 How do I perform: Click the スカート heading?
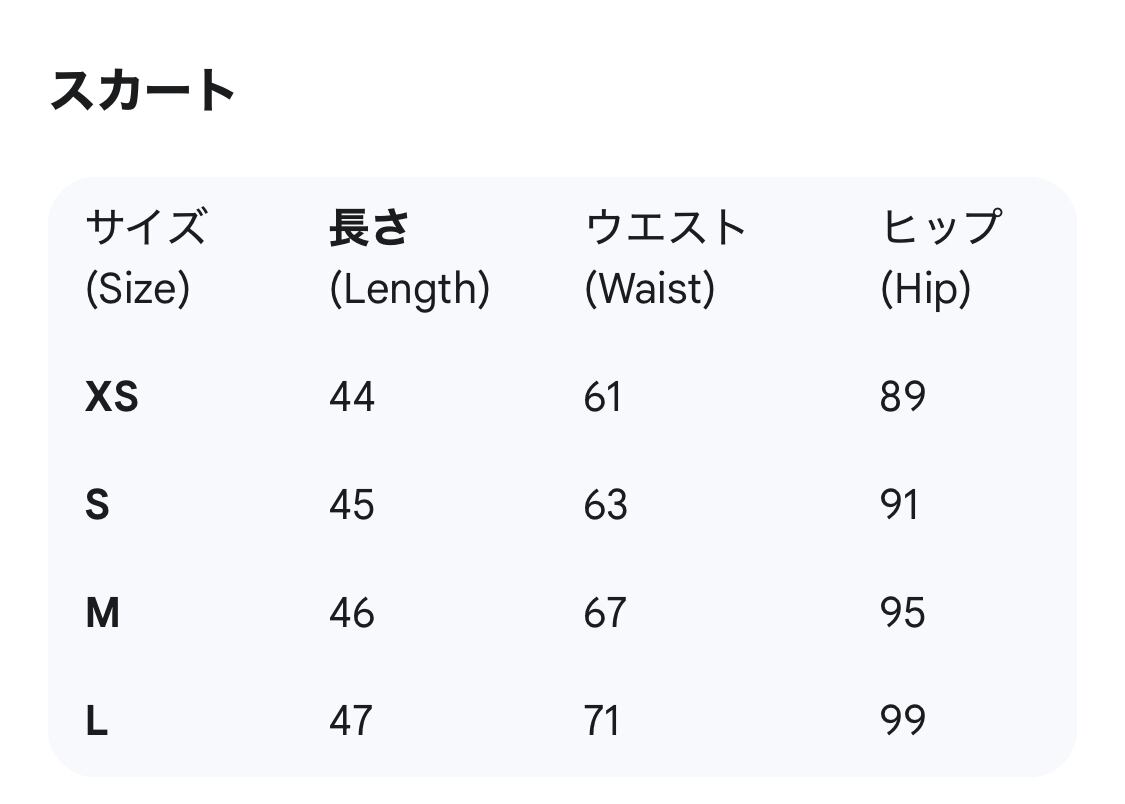click(142, 91)
